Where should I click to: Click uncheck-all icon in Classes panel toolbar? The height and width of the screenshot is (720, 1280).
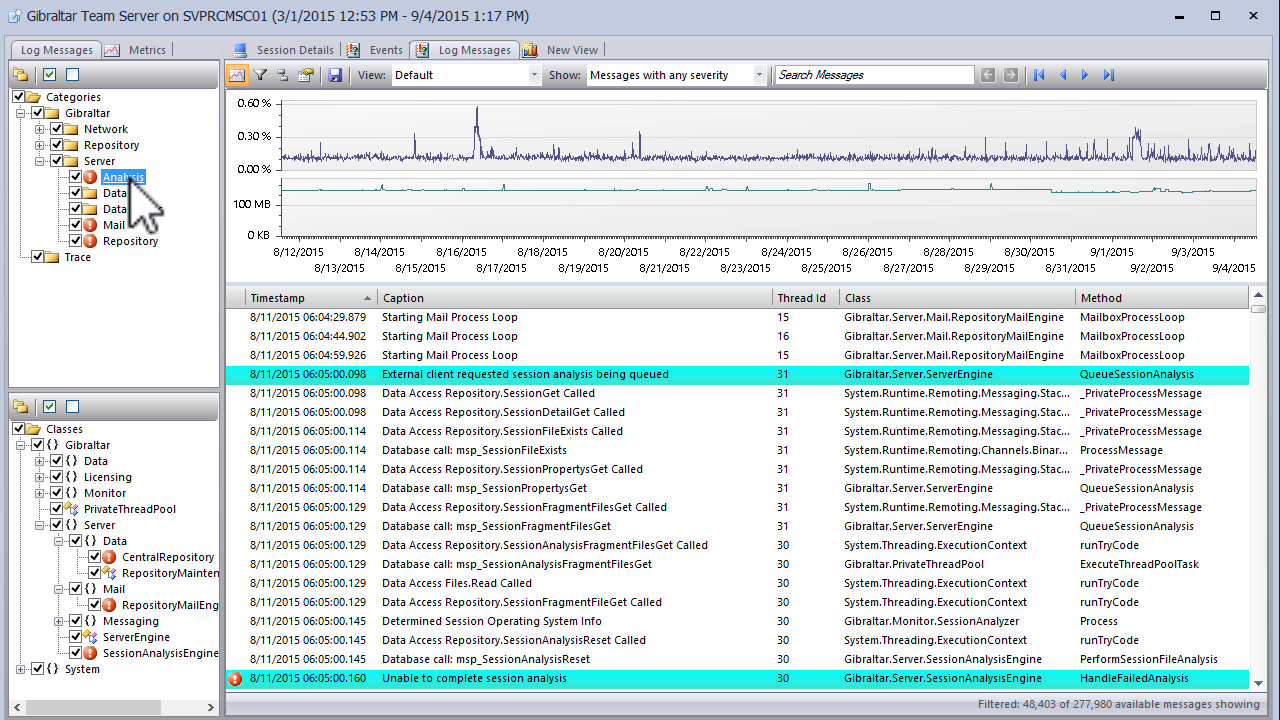(x=72, y=406)
